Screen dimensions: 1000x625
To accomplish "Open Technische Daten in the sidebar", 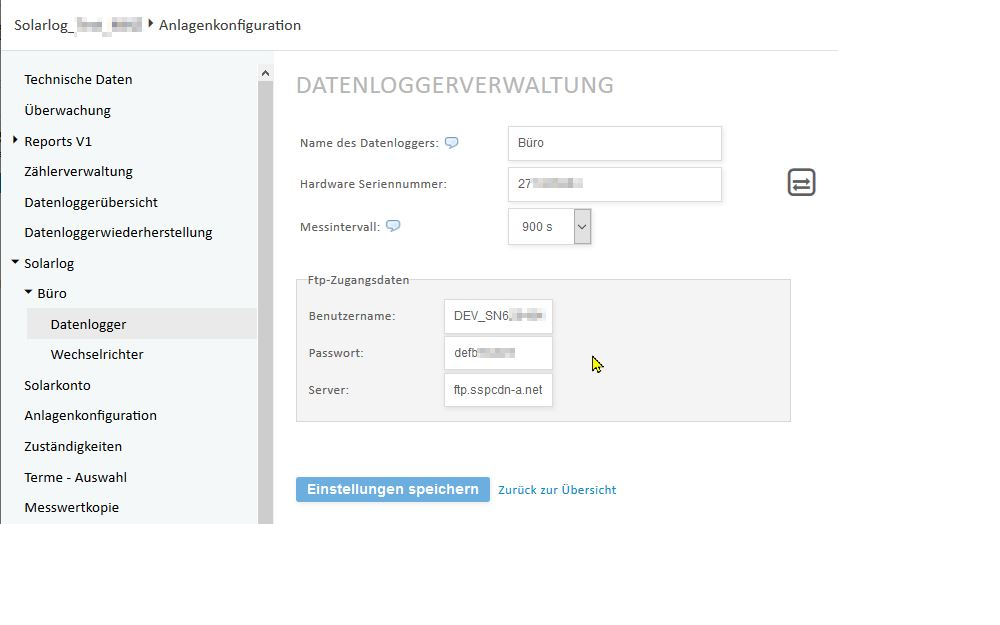I will point(78,80).
